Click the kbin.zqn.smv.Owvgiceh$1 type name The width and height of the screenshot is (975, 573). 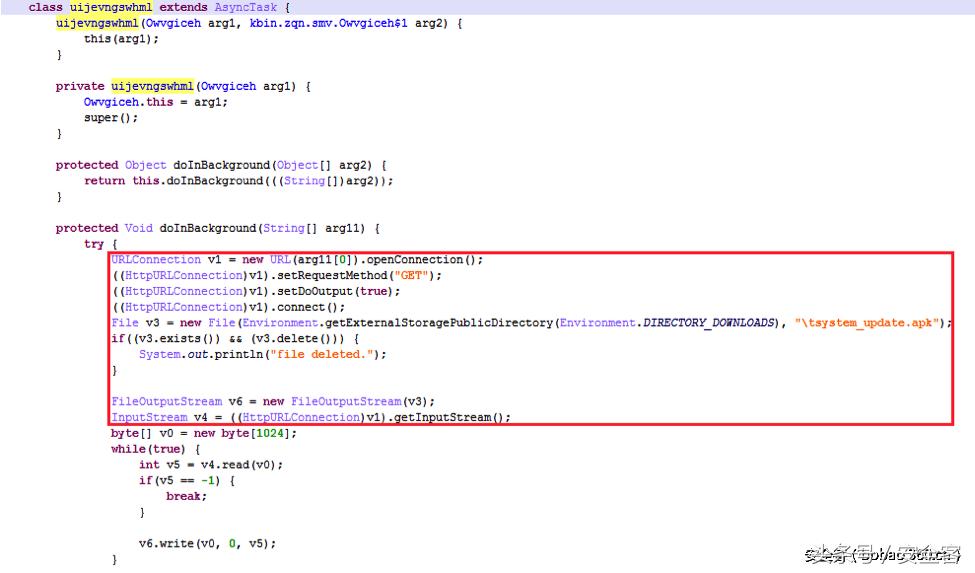(328, 23)
